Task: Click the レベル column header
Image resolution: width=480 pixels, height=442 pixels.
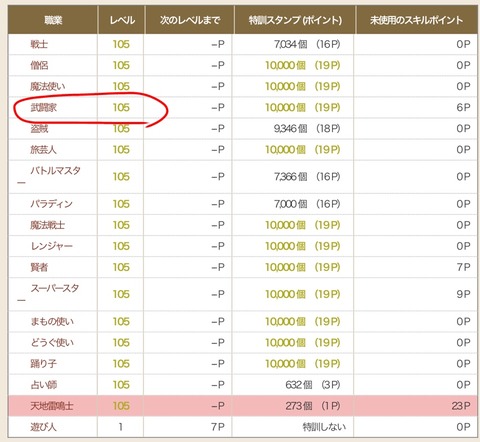Action: [x=122, y=20]
